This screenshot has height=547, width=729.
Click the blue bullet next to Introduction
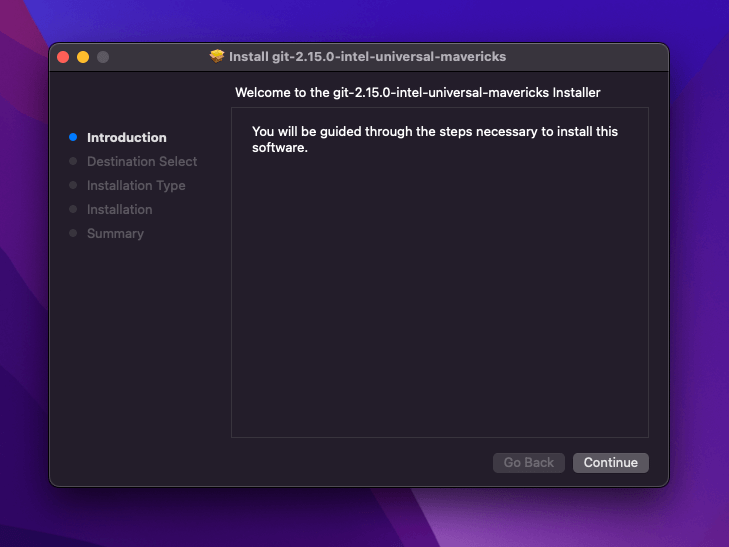click(x=73, y=137)
